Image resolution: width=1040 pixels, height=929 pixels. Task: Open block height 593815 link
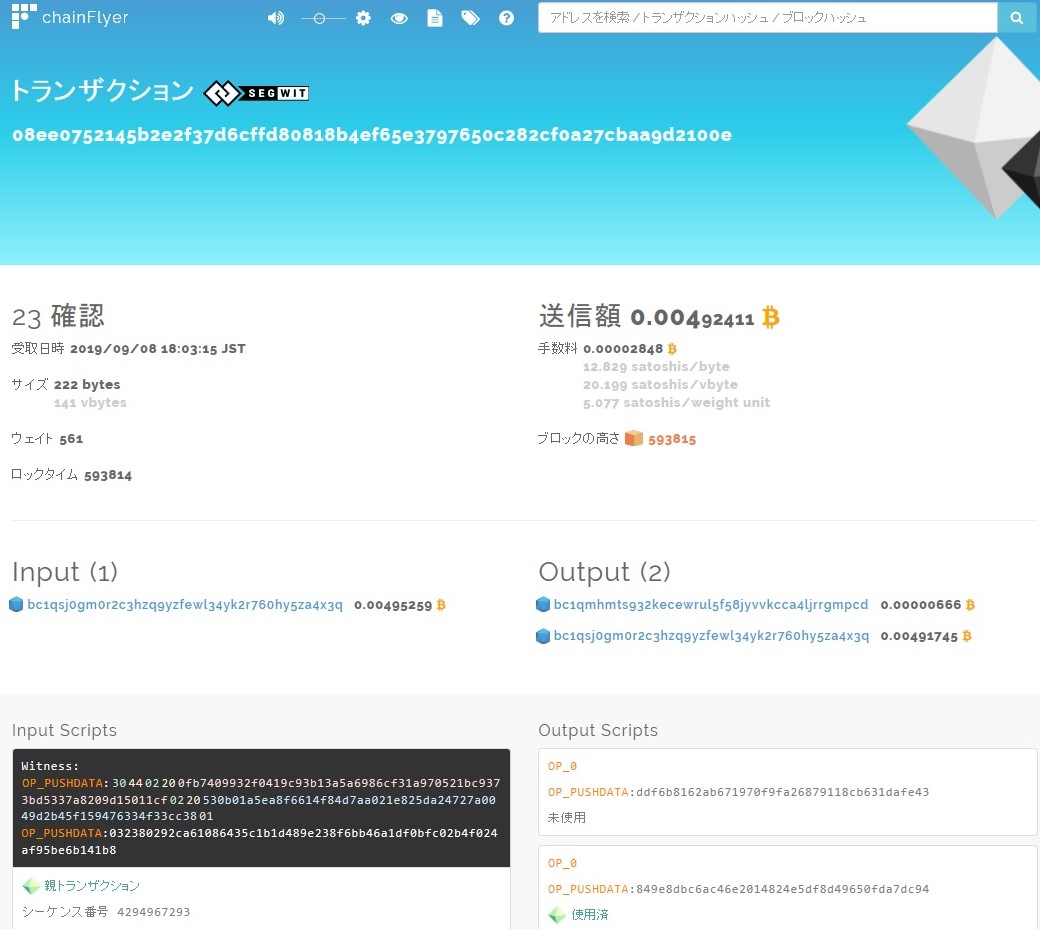click(x=672, y=439)
